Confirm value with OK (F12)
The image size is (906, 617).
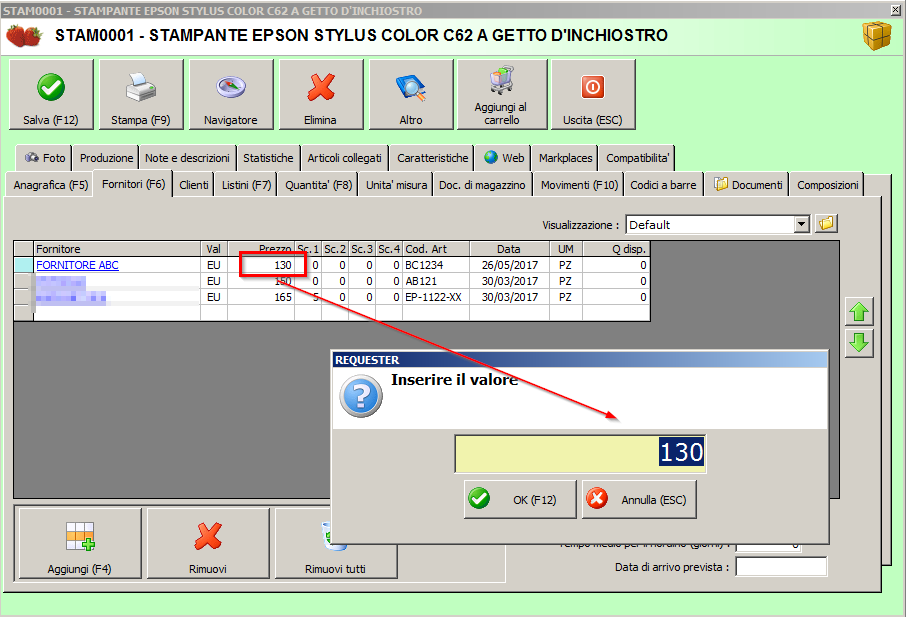tap(520, 499)
